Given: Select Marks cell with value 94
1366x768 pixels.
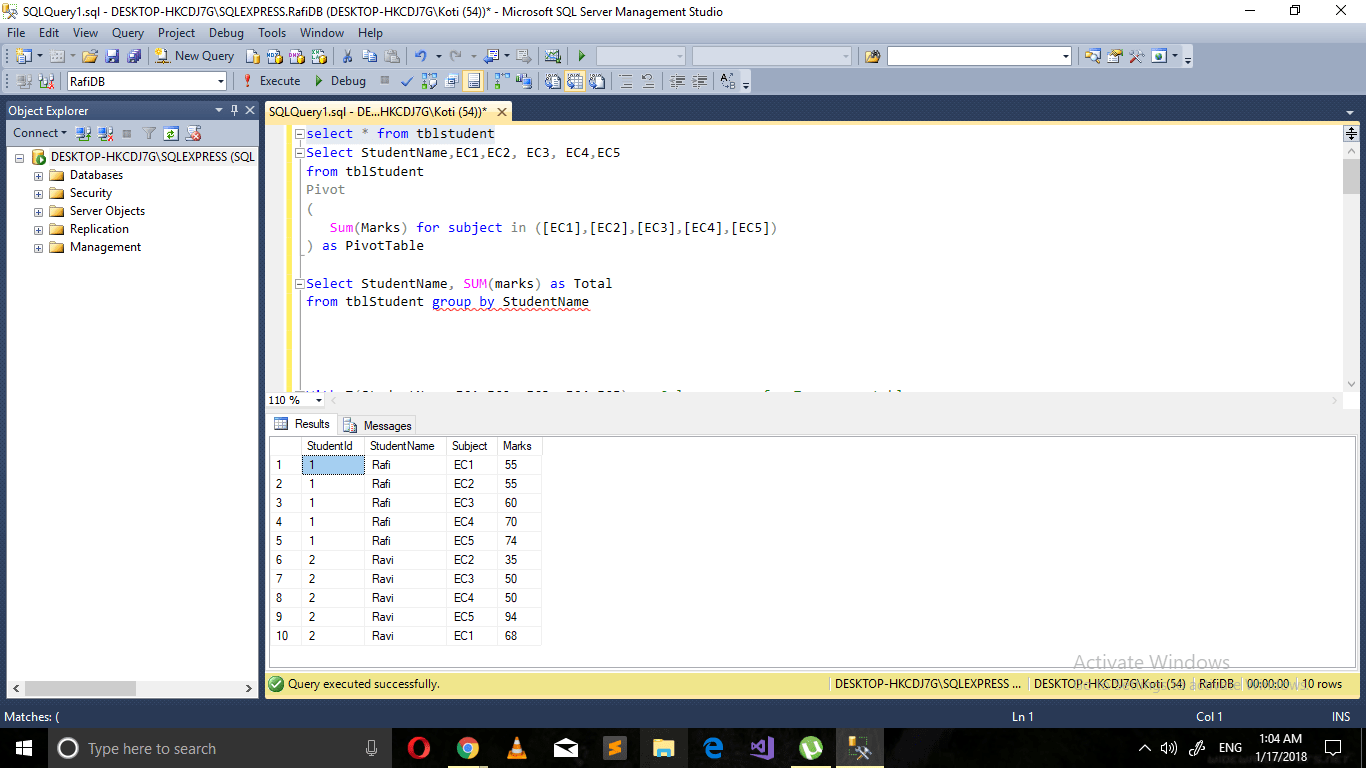Looking at the screenshot, I should (519, 617).
